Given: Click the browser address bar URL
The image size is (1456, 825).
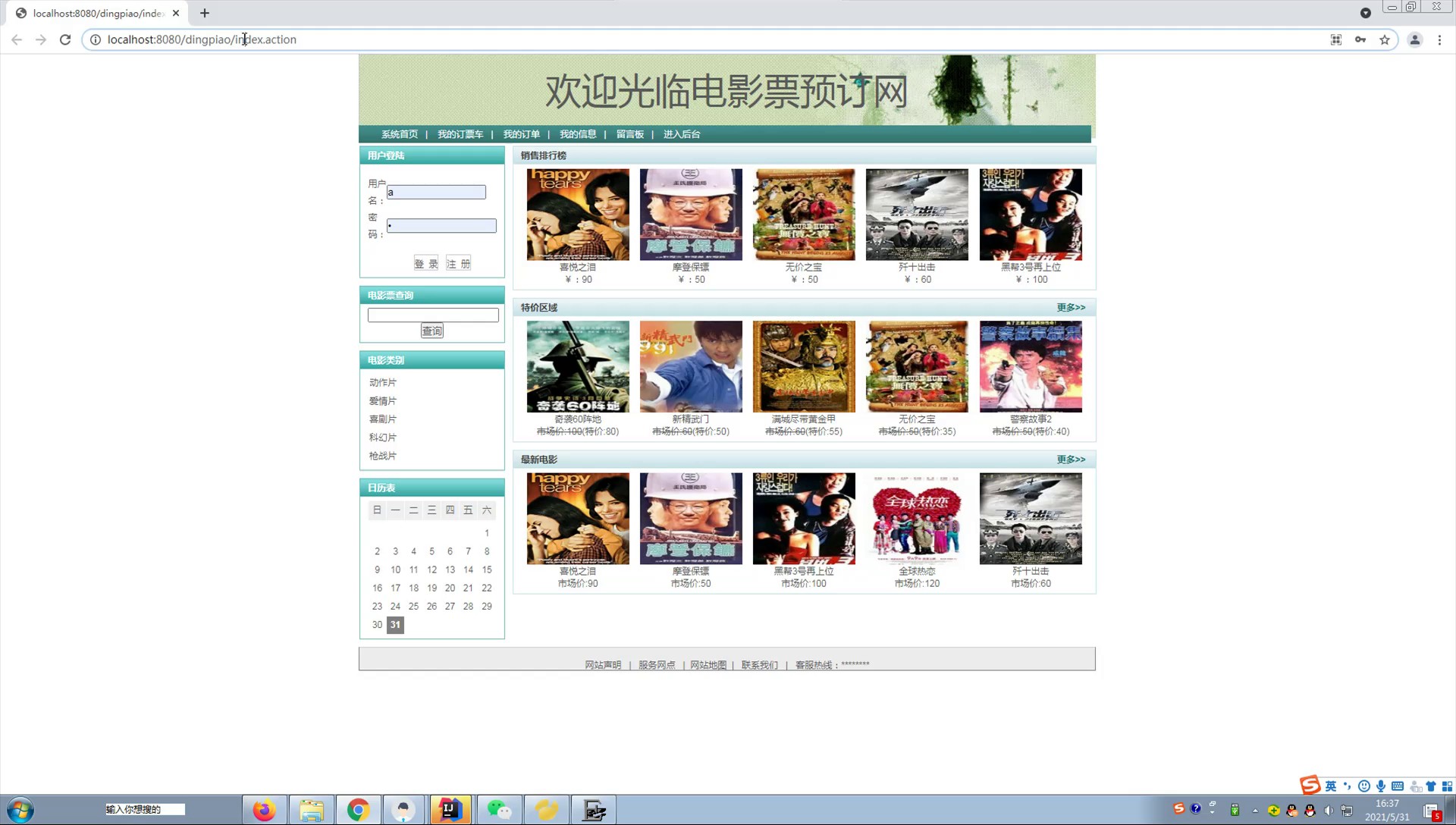Looking at the screenshot, I should coord(202,39).
